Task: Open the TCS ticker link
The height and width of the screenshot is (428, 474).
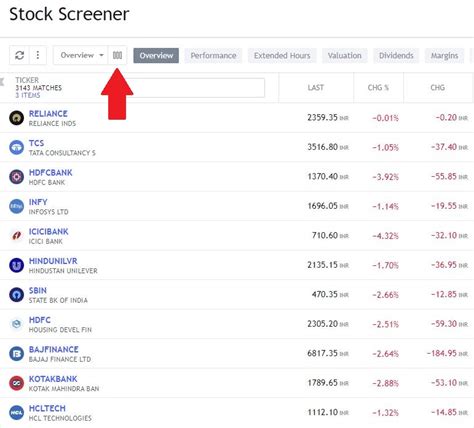Action: 36,143
